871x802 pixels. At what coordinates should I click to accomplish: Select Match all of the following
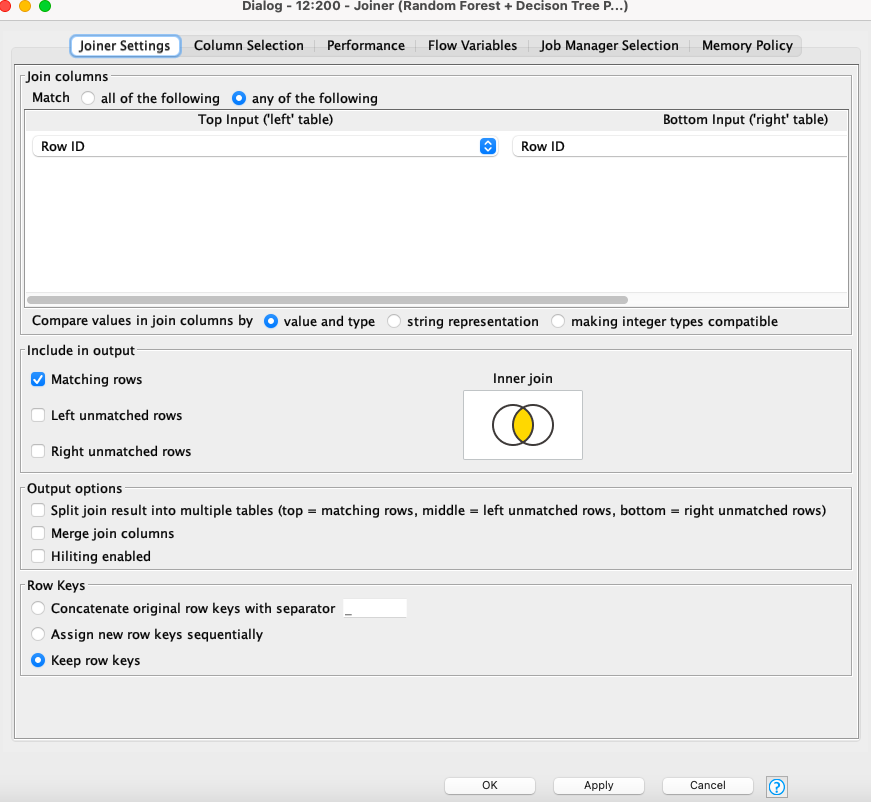87,98
